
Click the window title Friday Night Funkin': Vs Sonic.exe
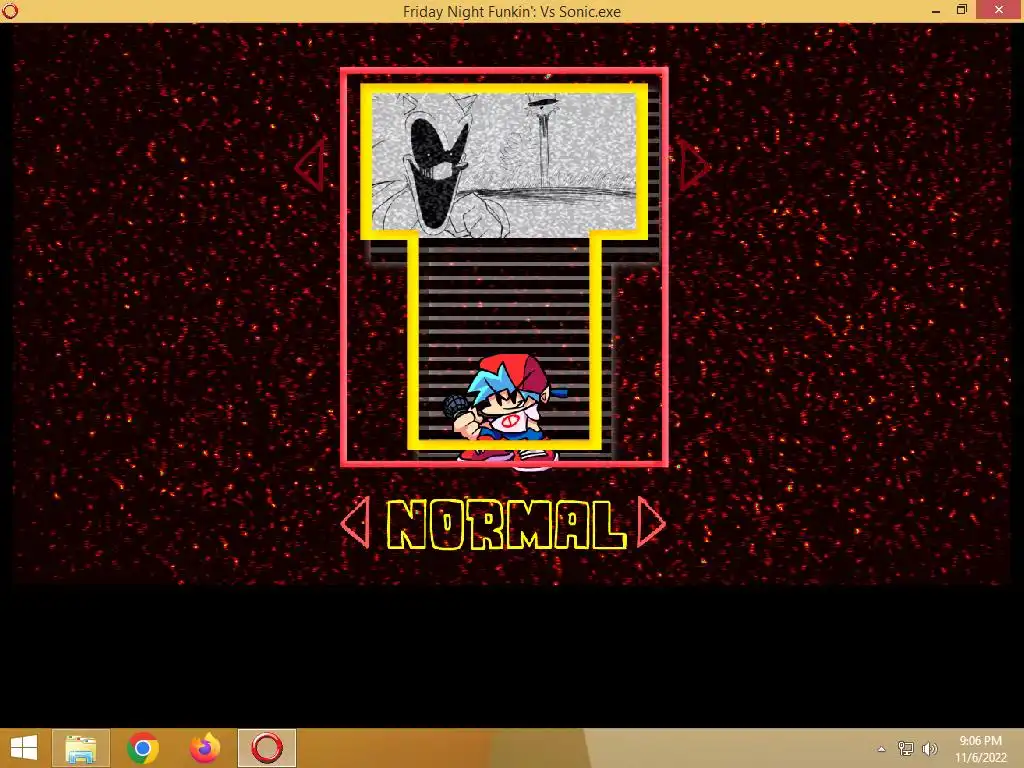(511, 11)
